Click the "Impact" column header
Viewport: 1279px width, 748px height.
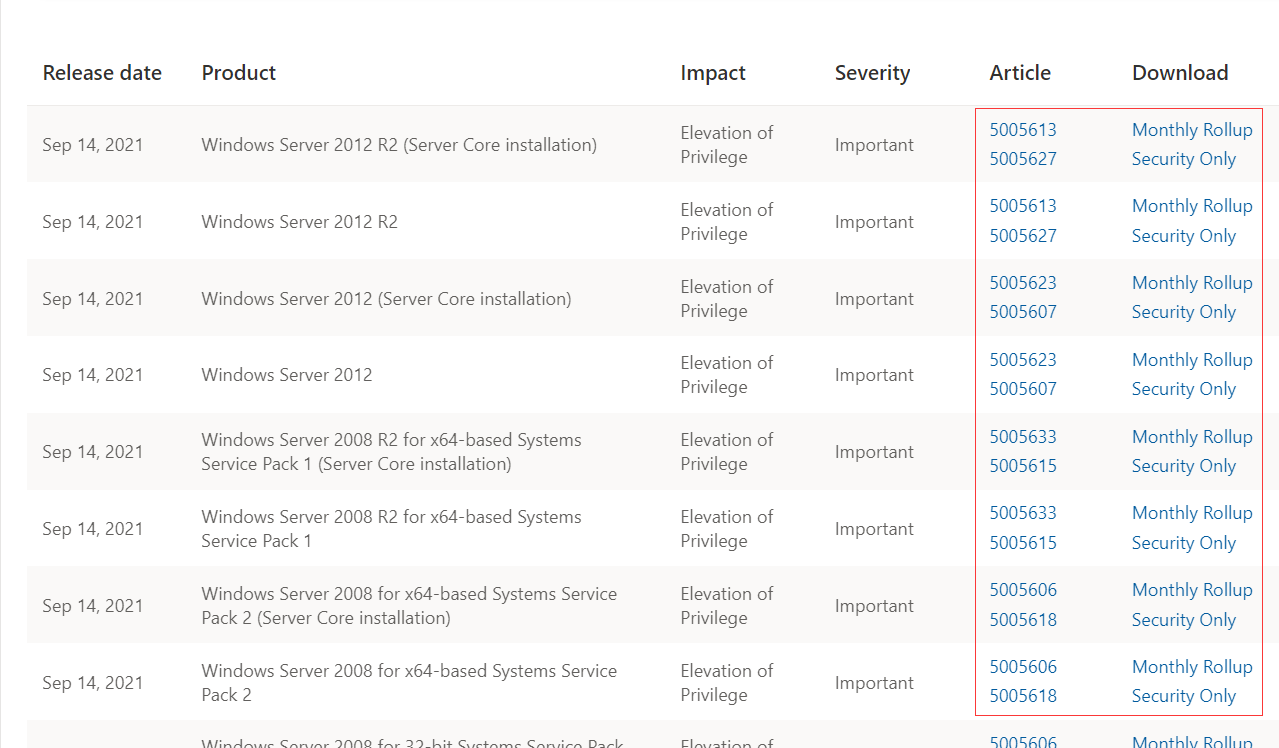713,73
